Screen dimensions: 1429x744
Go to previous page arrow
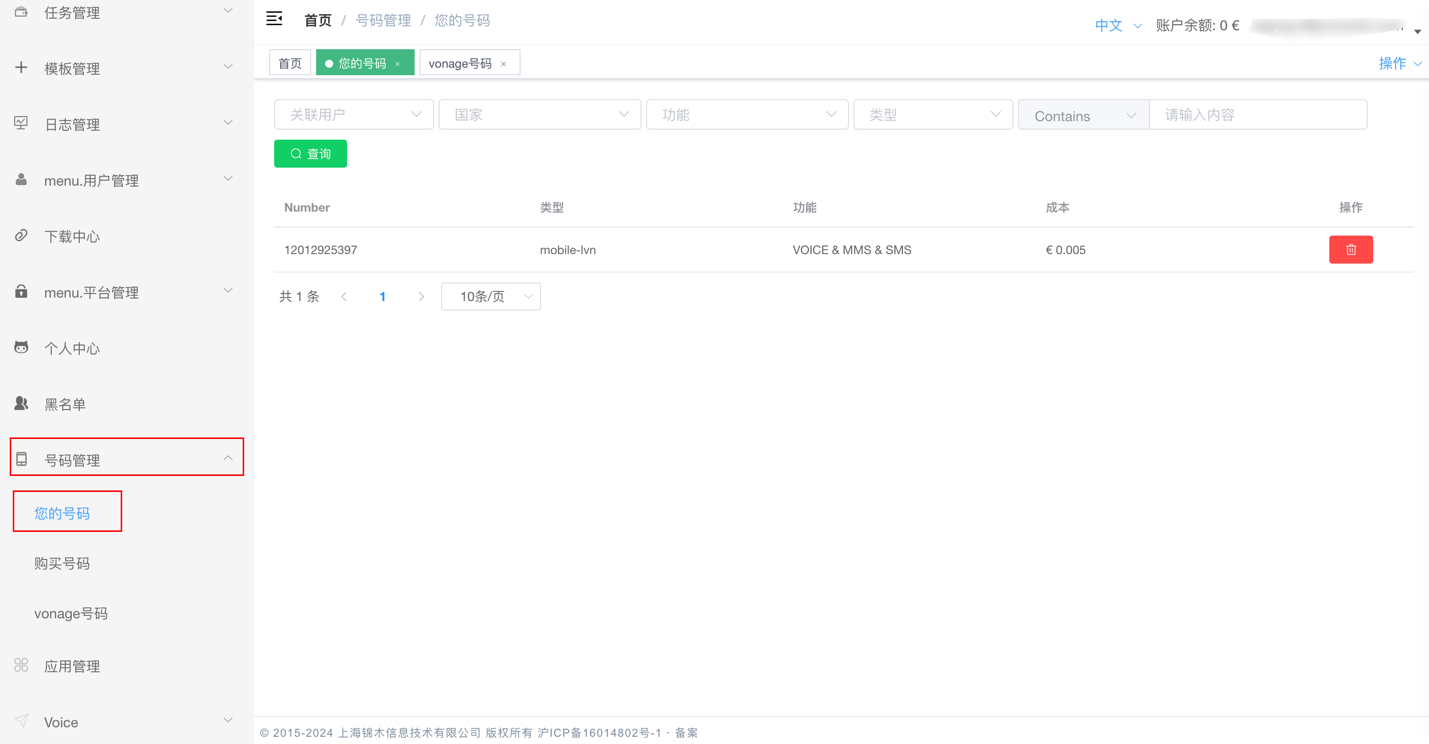tap(344, 297)
